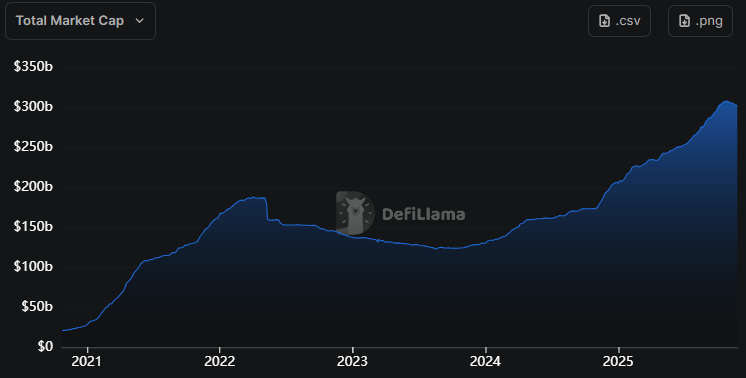
Task: Click the download icon in the .csv button
Action: tap(604, 21)
